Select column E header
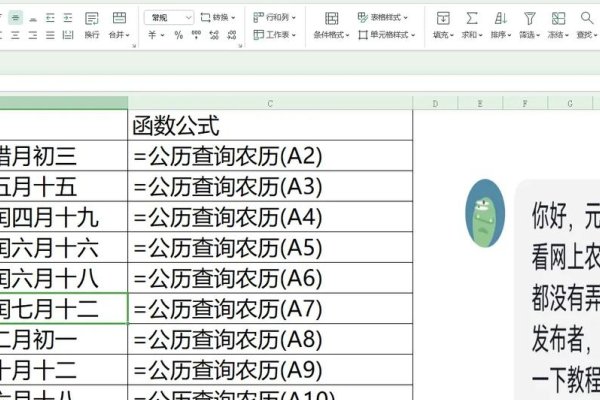Viewport: 600px width, 400px height. (480, 103)
